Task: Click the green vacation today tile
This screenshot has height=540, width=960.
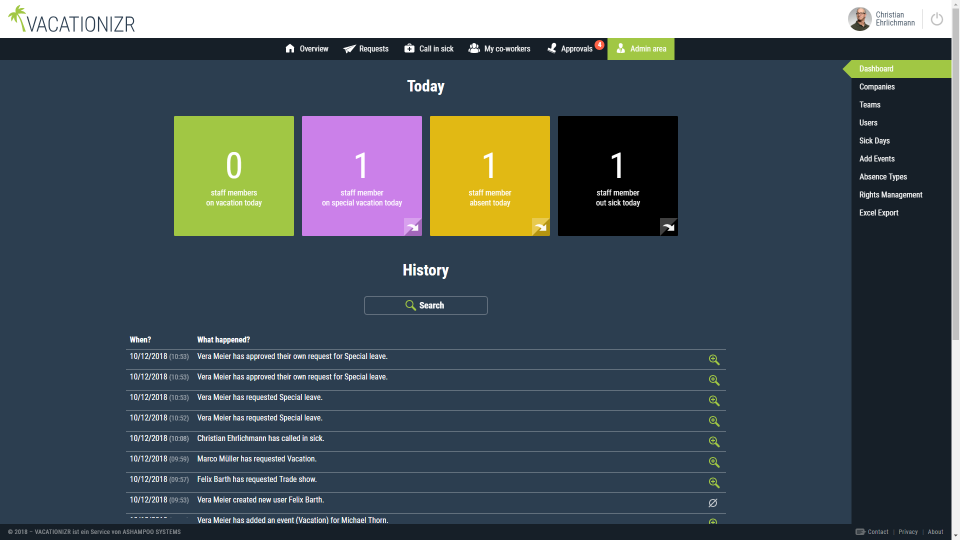Action: coord(234,176)
